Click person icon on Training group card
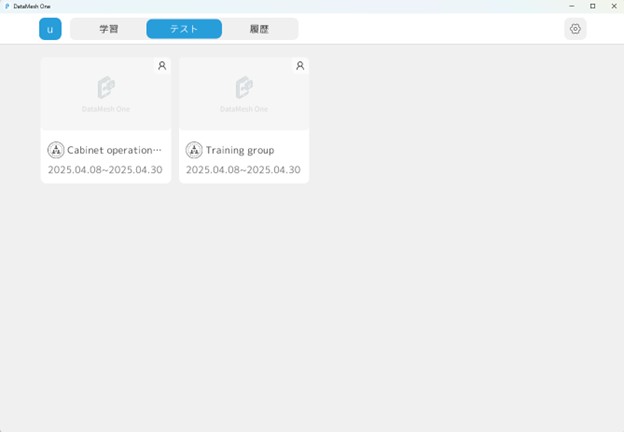The height and width of the screenshot is (432, 624). click(x=300, y=66)
